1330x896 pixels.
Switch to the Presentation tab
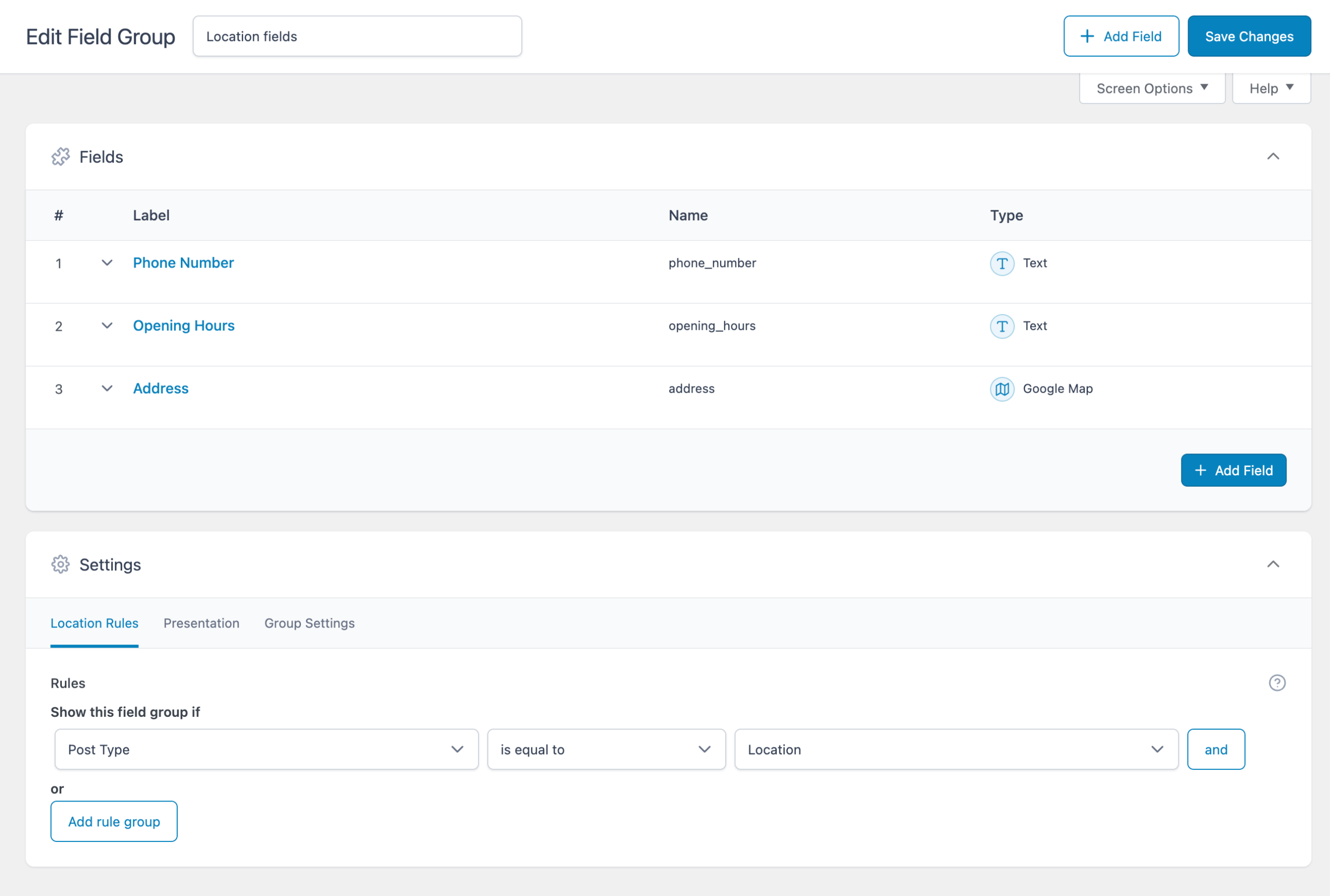click(201, 623)
